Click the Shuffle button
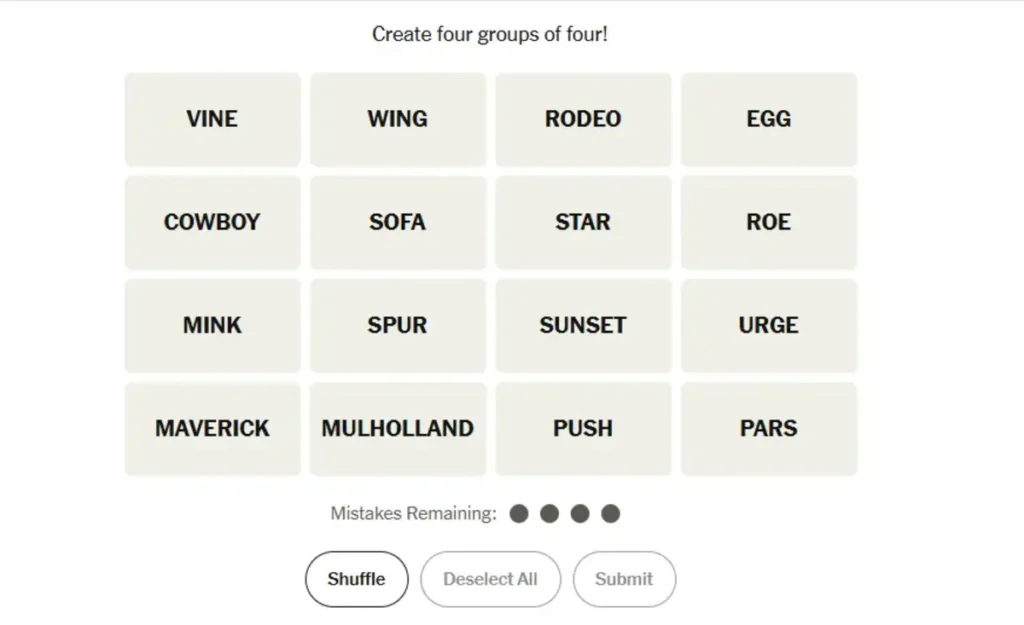Image resolution: width=1024 pixels, height=625 pixels. pos(357,579)
